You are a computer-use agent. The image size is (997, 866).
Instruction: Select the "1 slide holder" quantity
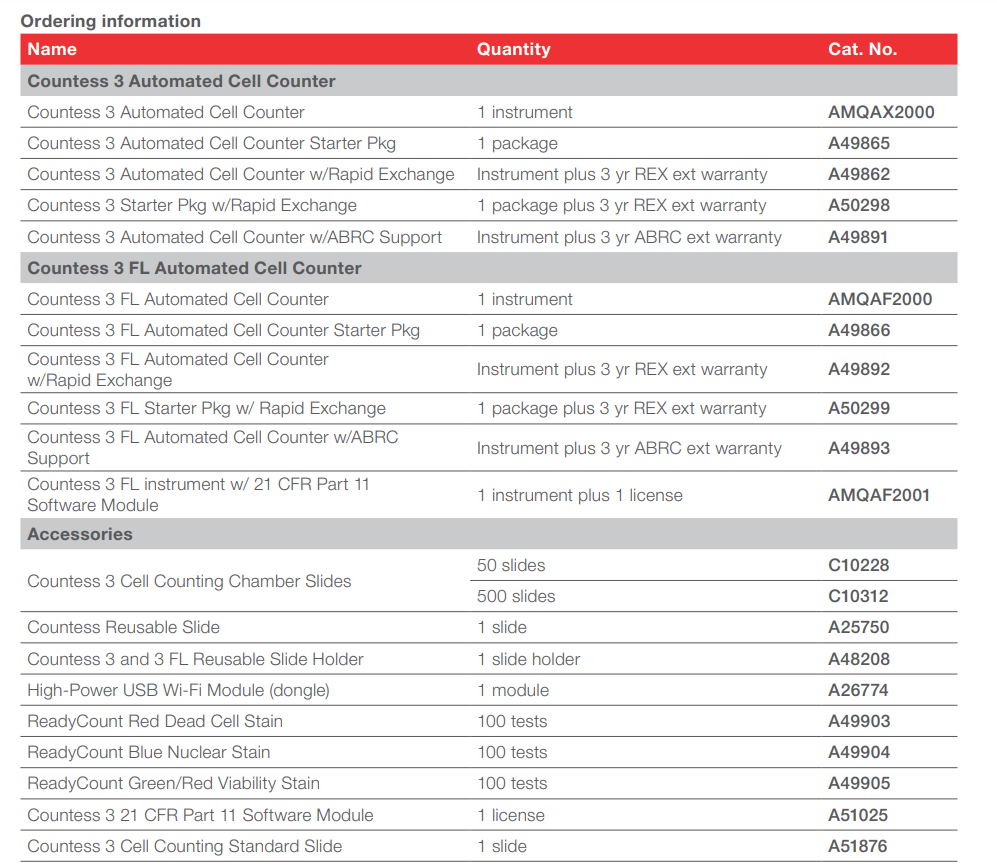pos(529,659)
